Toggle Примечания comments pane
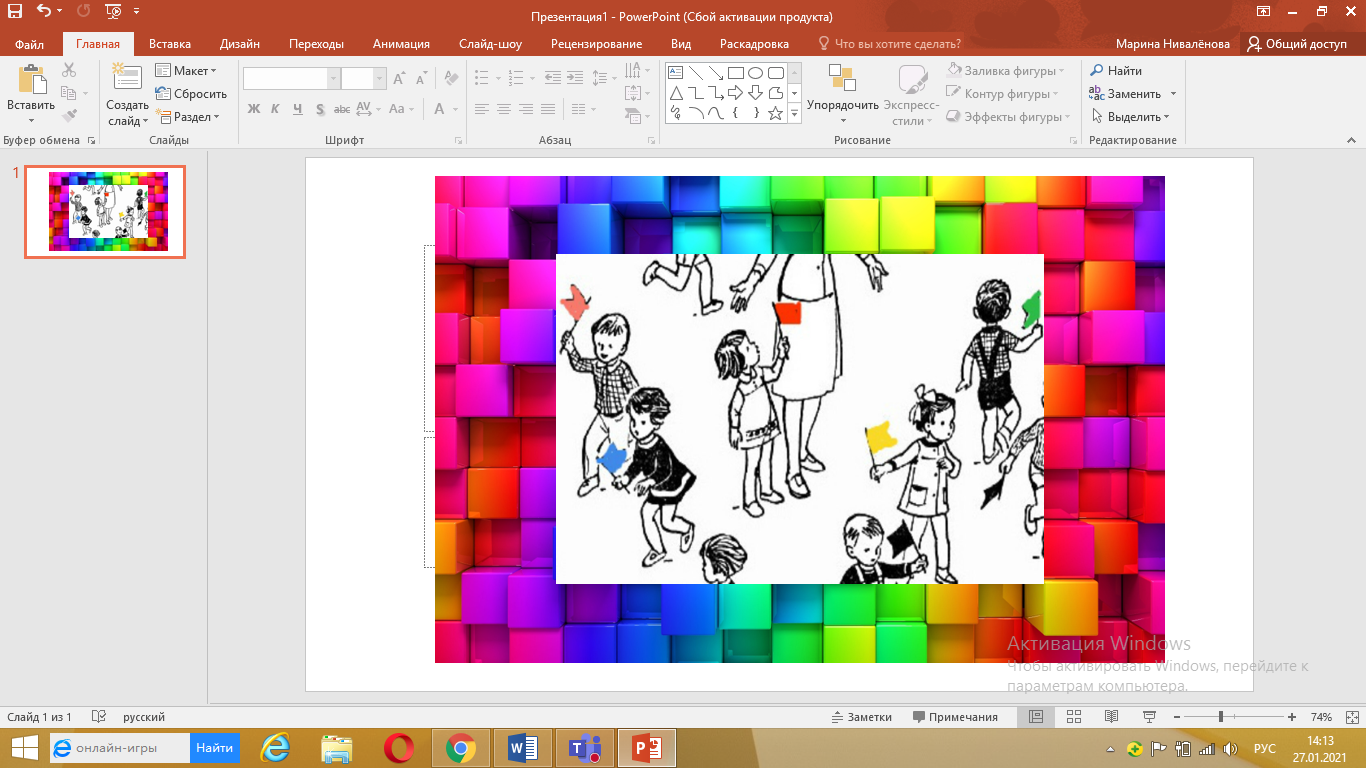 coord(955,717)
